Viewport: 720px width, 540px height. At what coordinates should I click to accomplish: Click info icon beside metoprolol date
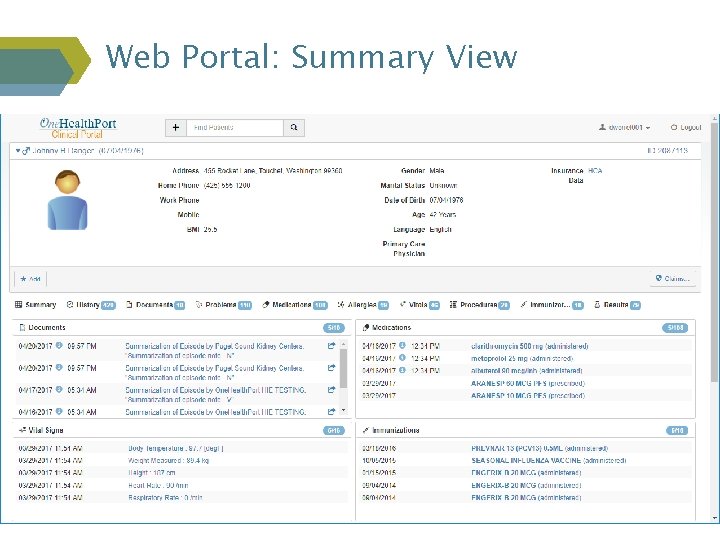(402, 358)
